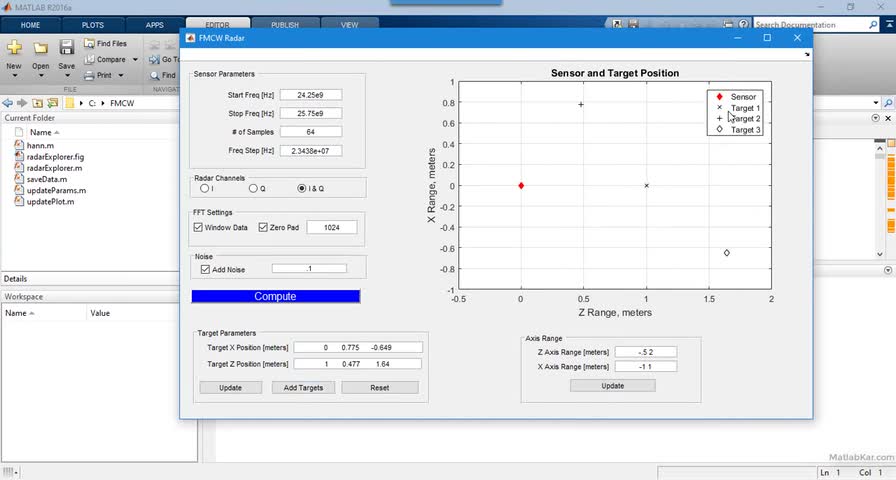Switch to the PUBLISH tab
The image size is (896, 480).
click(285, 25)
